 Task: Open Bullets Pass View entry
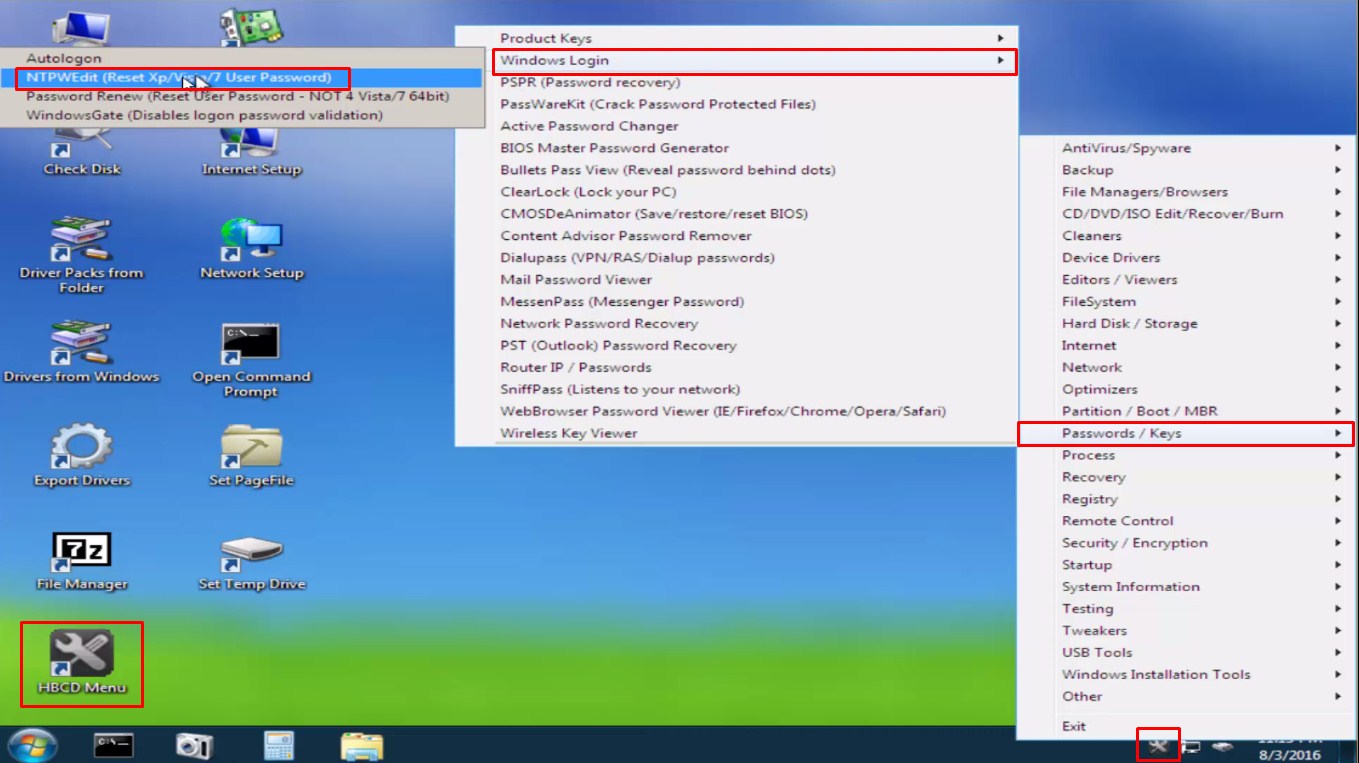[x=736, y=170]
